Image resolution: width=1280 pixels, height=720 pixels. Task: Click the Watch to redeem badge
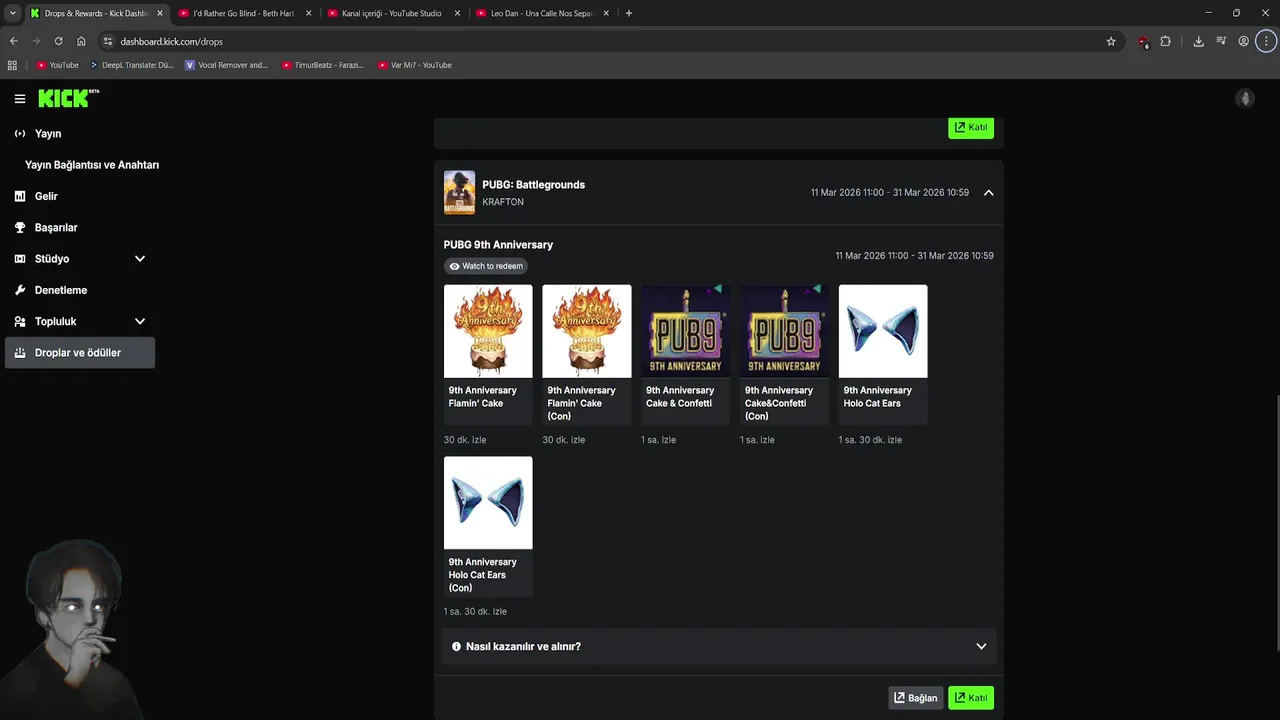click(x=486, y=266)
